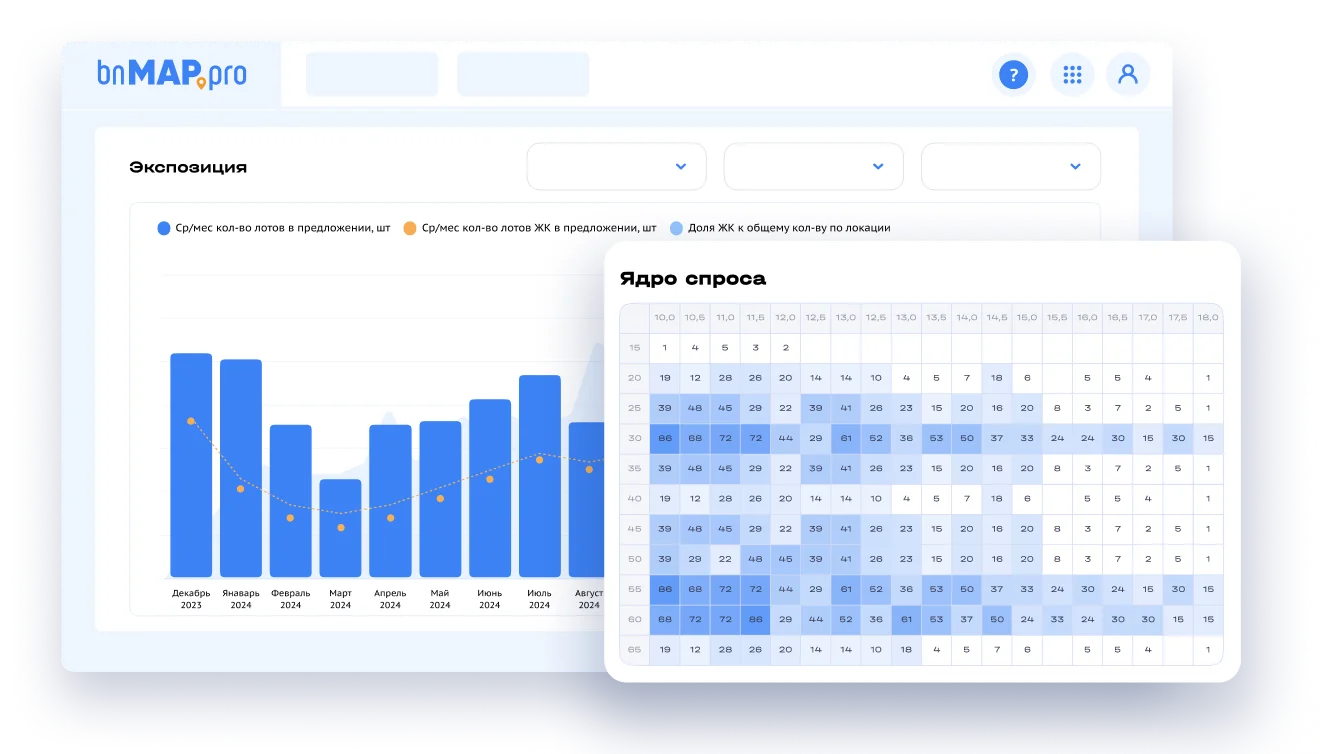This screenshot has width=1320, height=754.
Task: Expand the middle filter dropdown
Action: (x=813, y=166)
